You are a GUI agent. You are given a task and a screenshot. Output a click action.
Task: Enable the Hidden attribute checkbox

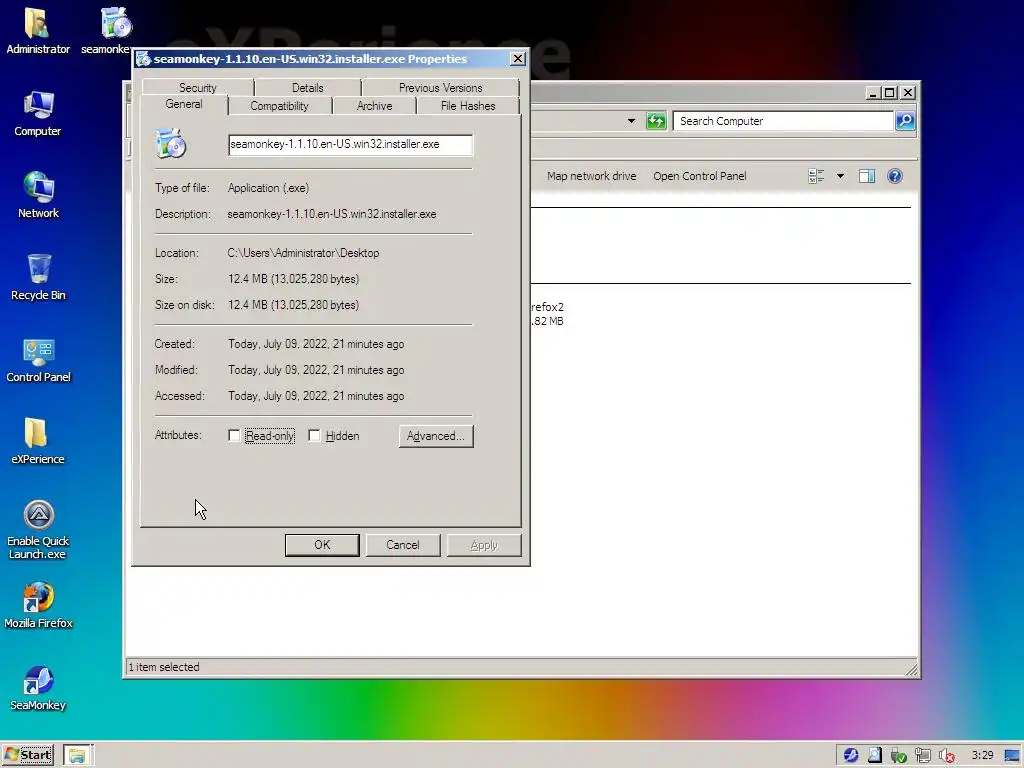pyautogui.click(x=314, y=435)
